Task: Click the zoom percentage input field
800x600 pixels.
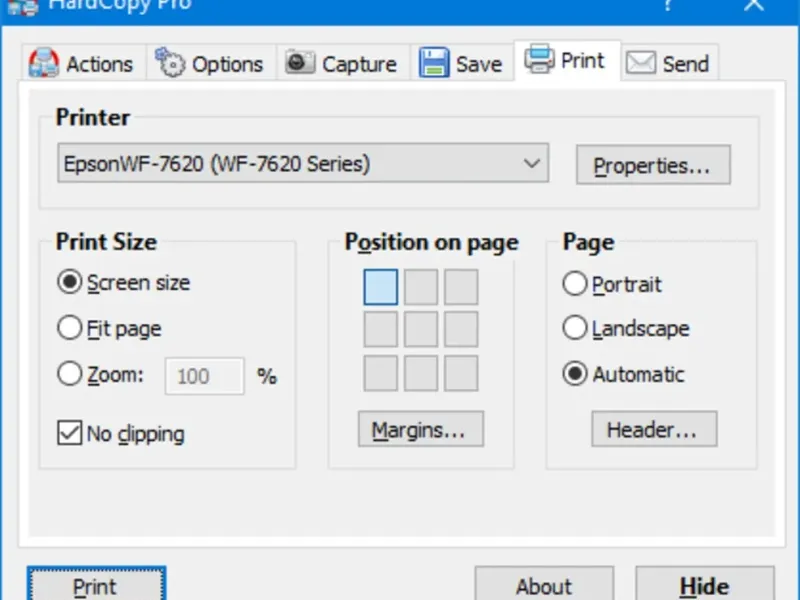Action: tap(205, 376)
